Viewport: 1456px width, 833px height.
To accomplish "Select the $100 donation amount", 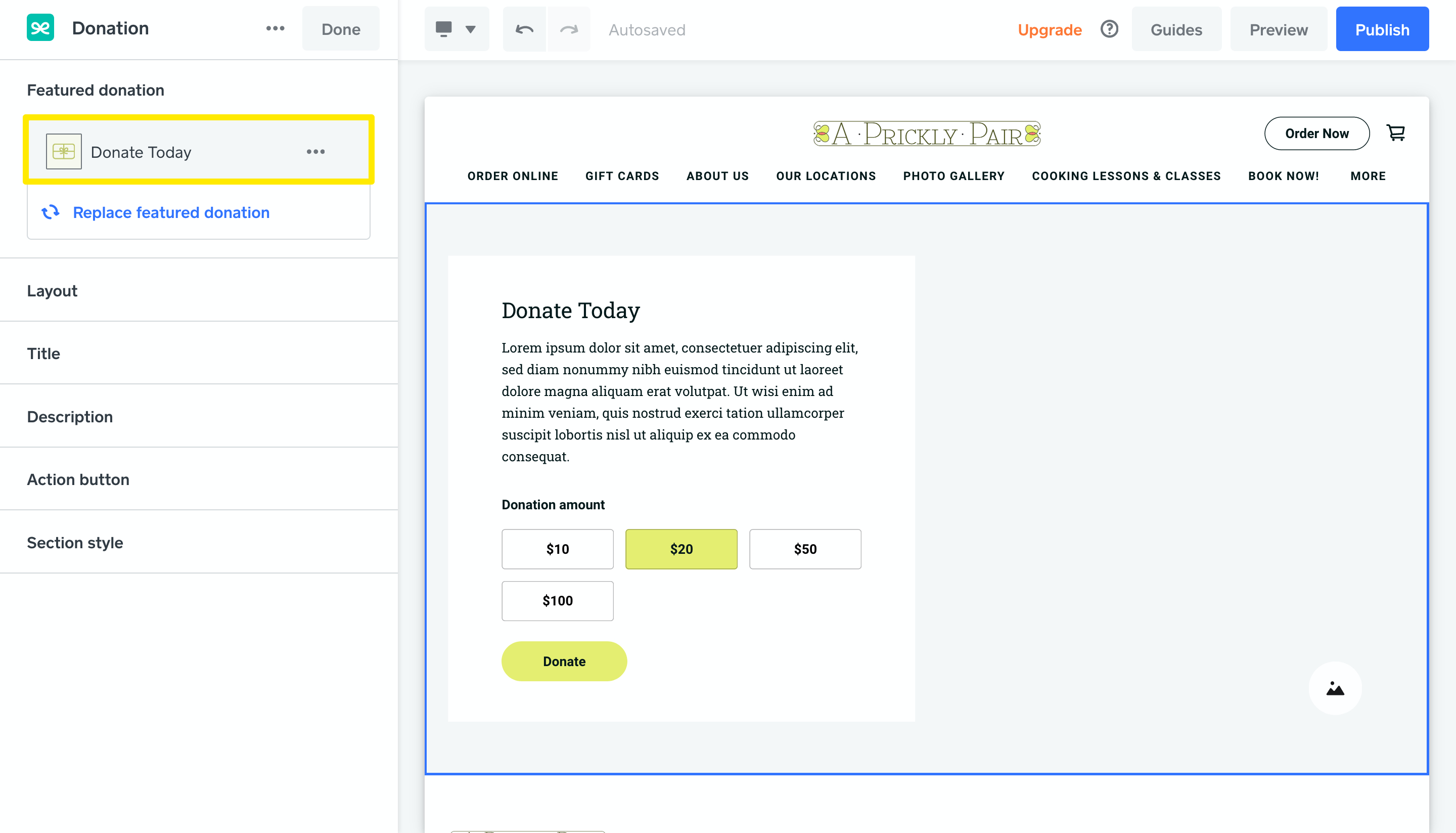I will point(557,601).
